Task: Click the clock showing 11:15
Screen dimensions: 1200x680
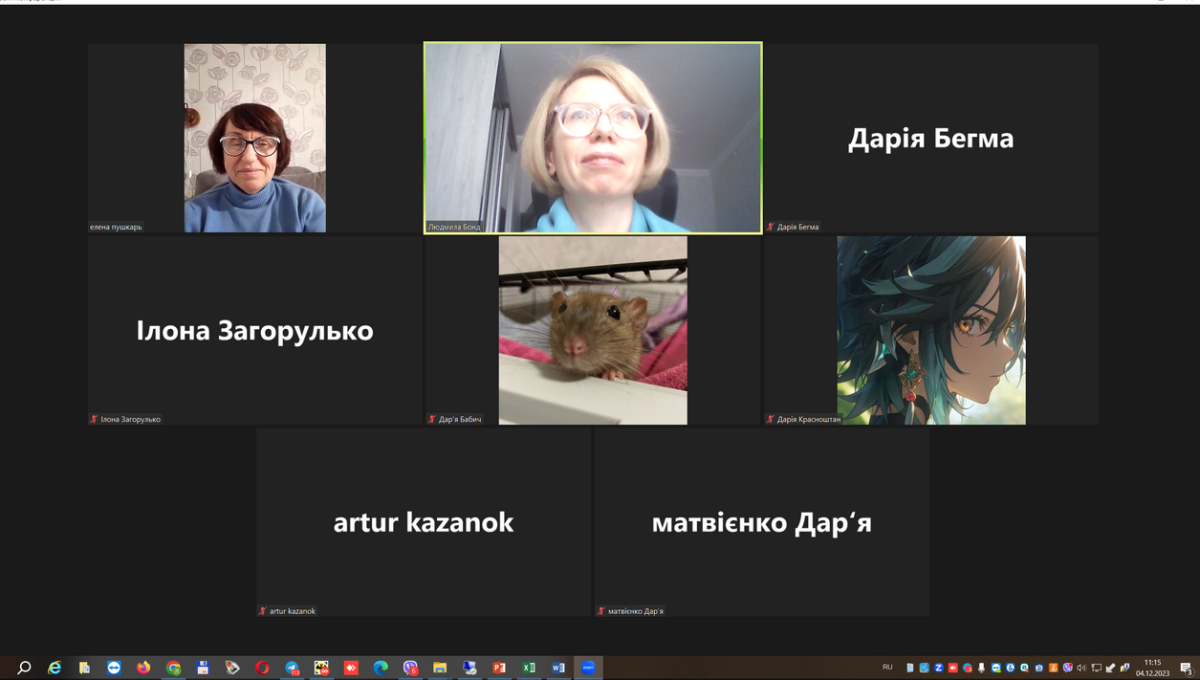Action: pos(1152,668)
